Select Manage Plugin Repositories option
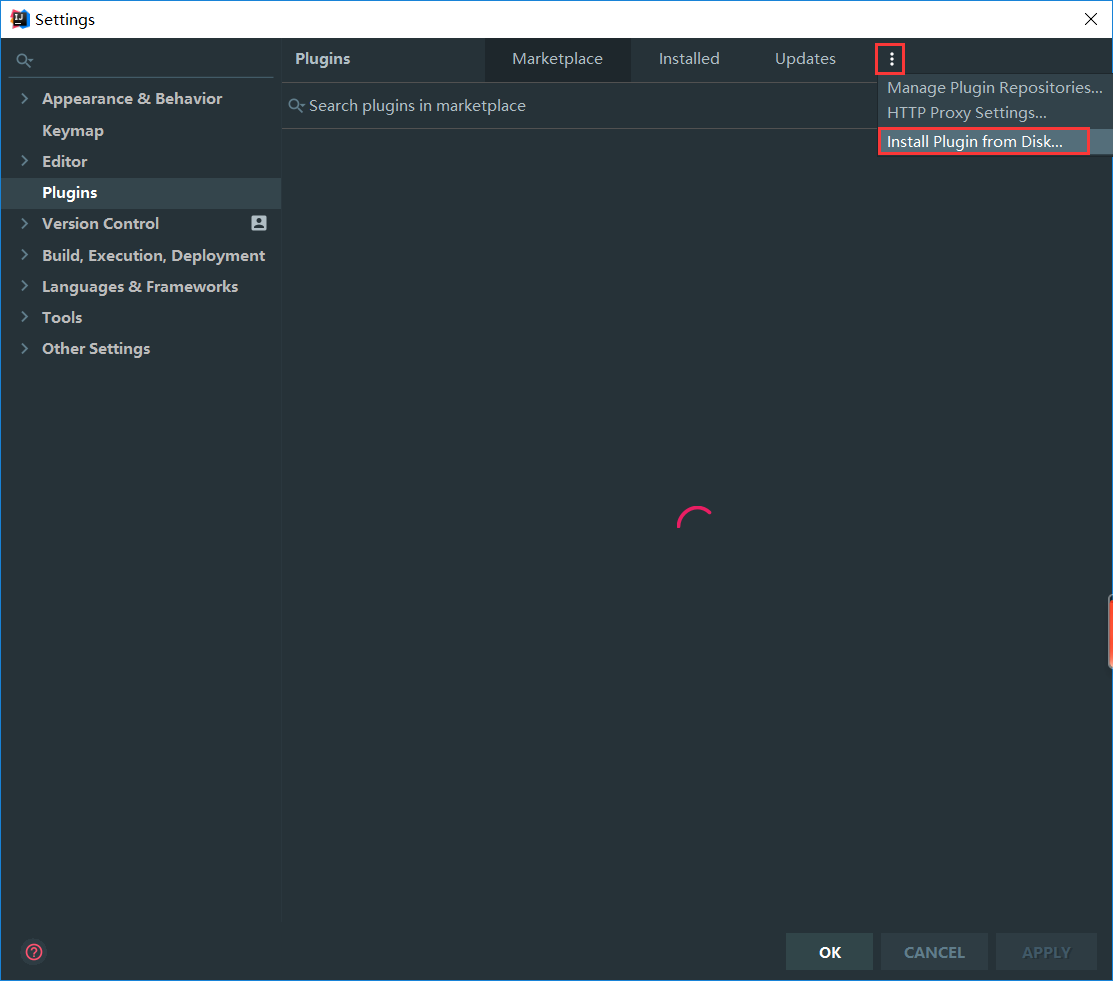The height and width of the screenshot is (981, 1113). (x=994, y=88)
